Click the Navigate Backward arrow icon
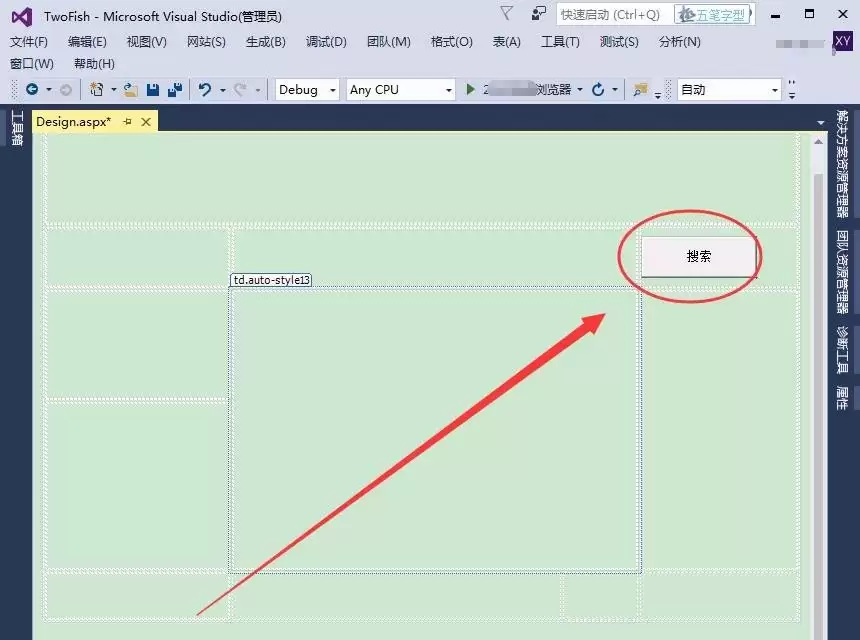Screen dimensions: 860x640 [32, 90]
